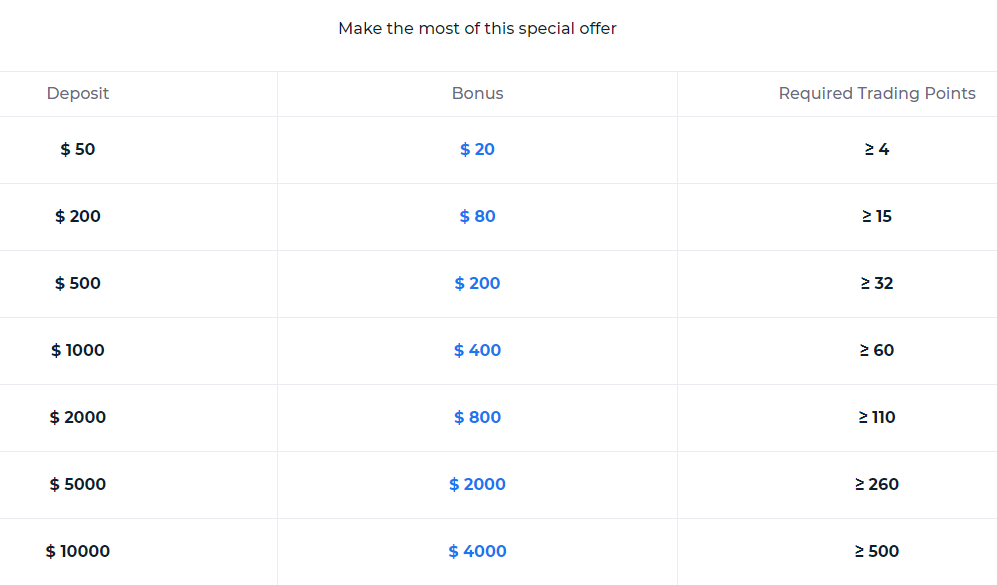The height and width of the screenshot is (585, 997).
Task: Select the $ 50 deposit cell
Action: [78, 149]
